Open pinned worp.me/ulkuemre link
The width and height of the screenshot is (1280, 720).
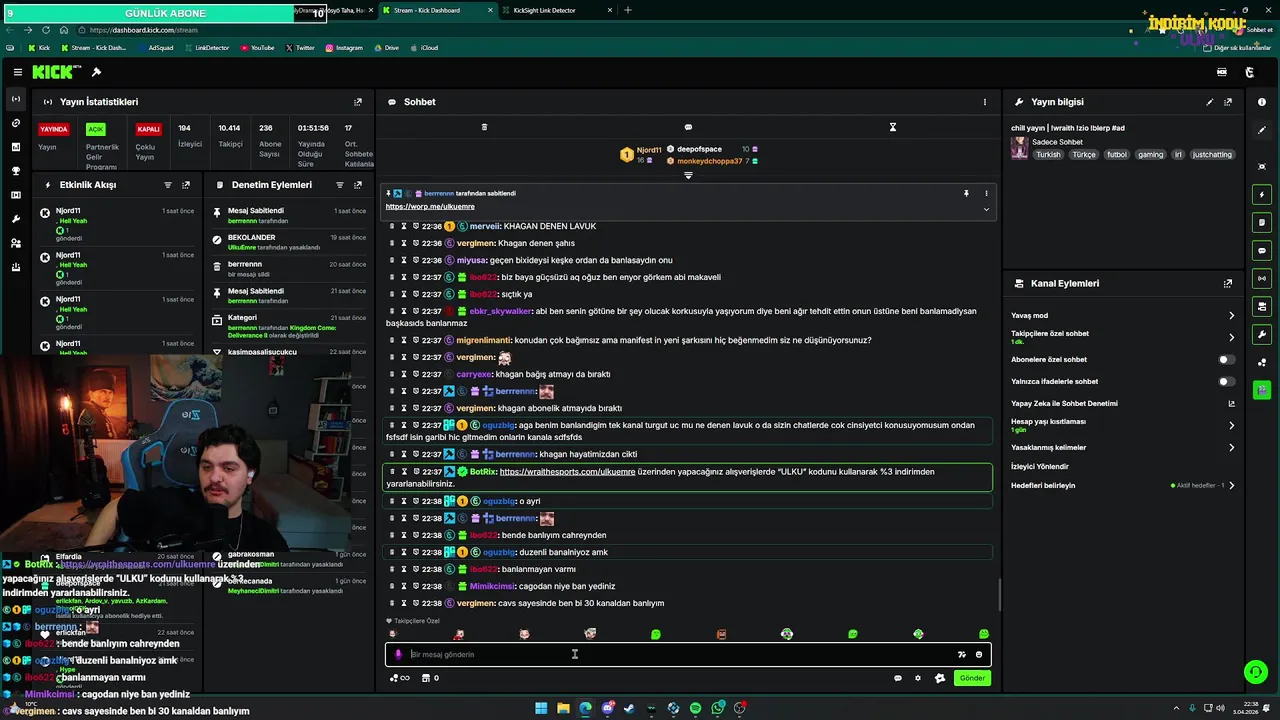click(430, 206)
